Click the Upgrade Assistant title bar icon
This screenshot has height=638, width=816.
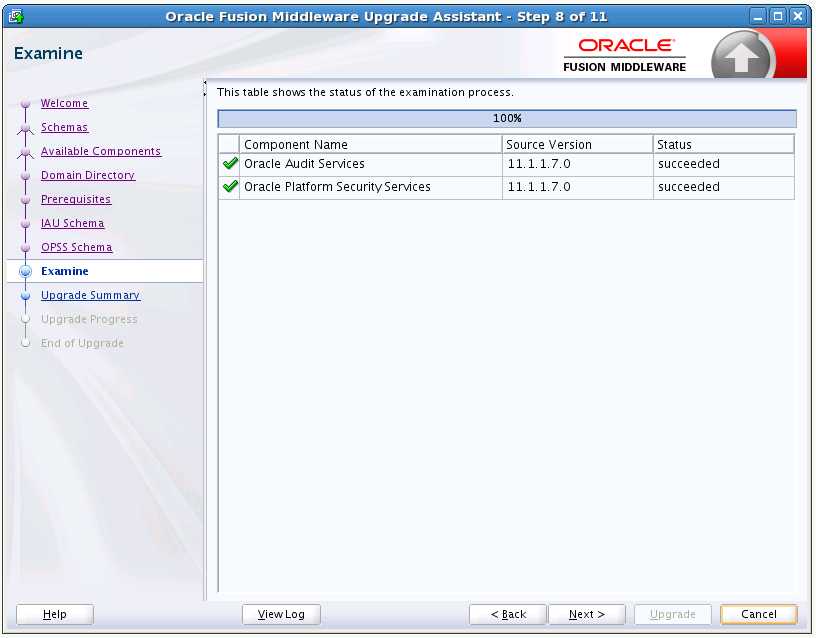coord(16,17)
